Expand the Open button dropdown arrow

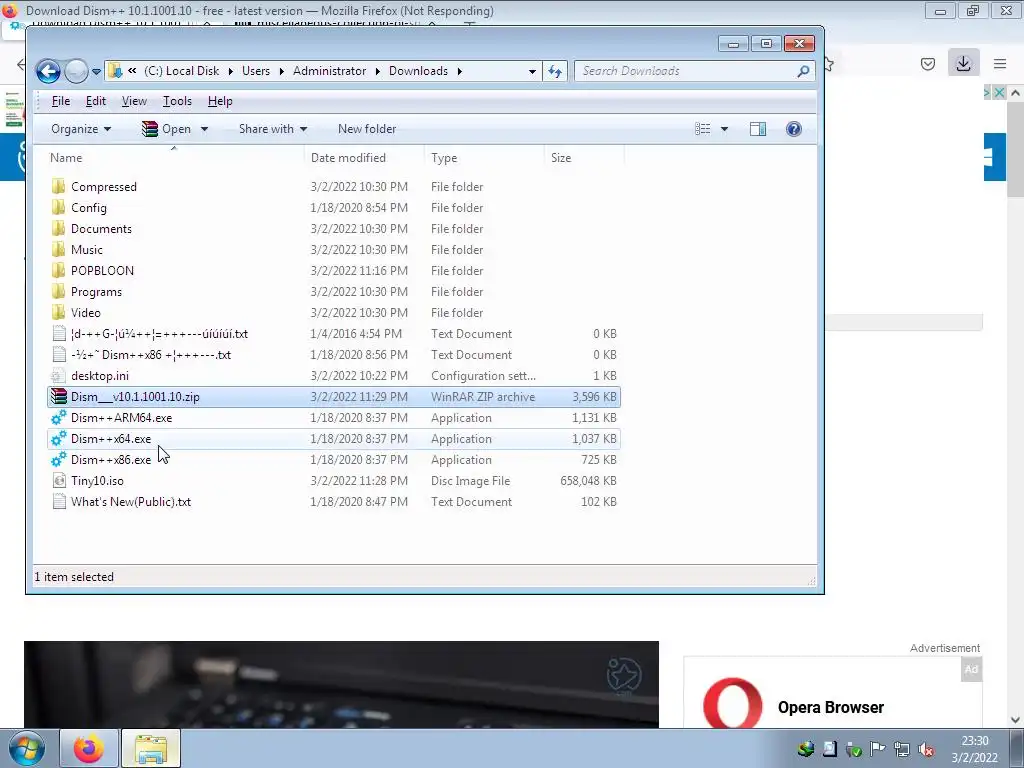[204, 129]
